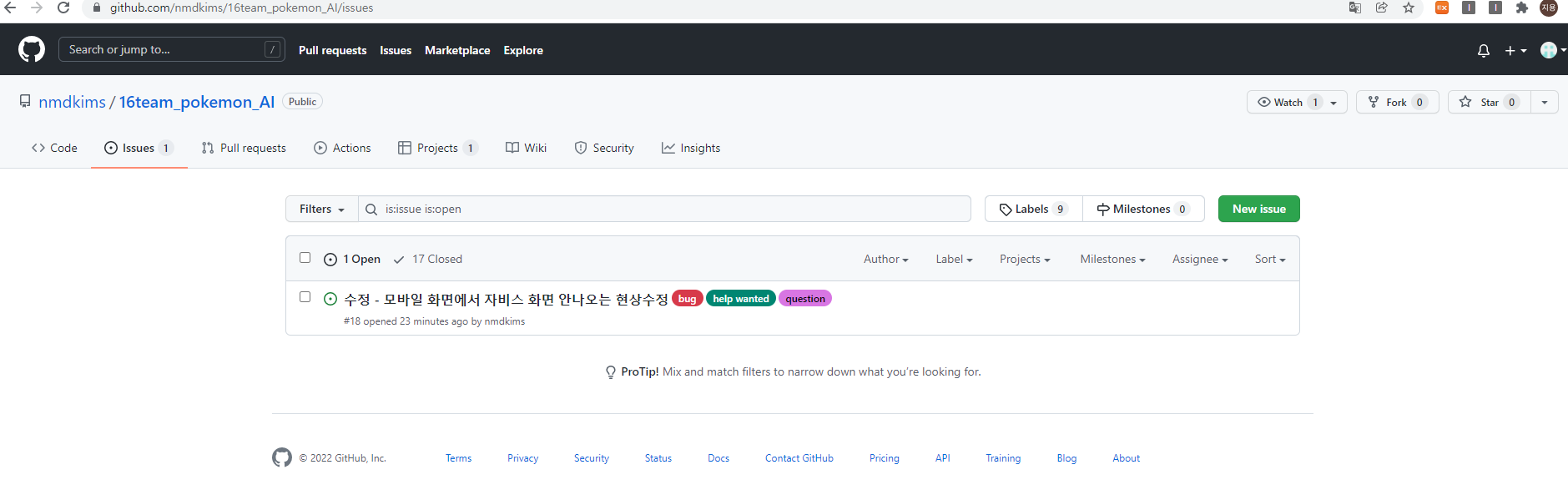Click the browser forward arrow
The height and width of the screenshot is (500, 1568).
[37, 8]
